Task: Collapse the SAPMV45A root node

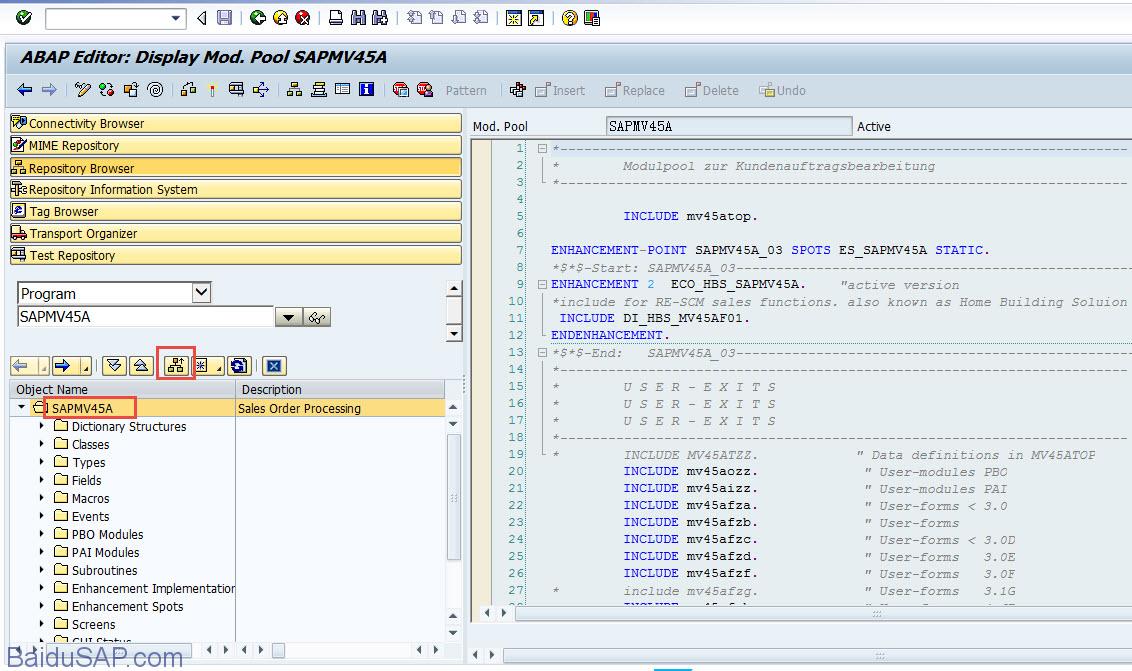Action: click(x=22, y=408)
